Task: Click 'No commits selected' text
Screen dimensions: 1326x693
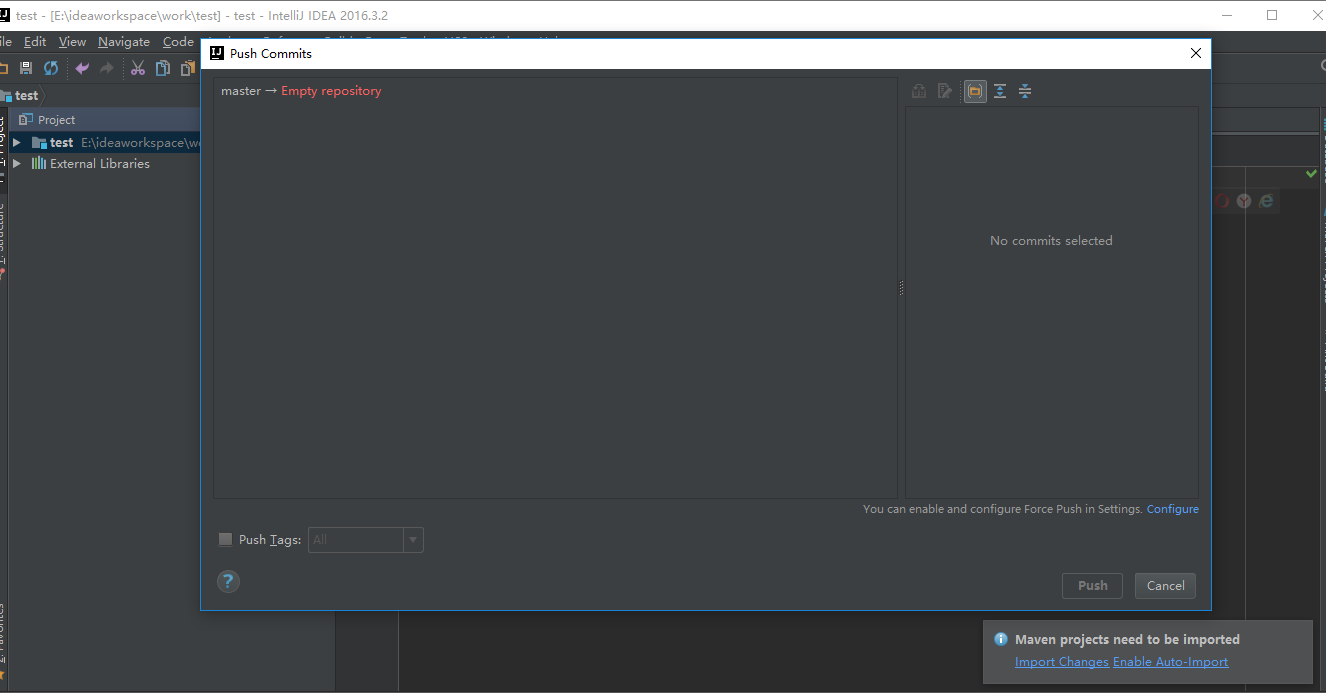Action: pyautogui.click(x=1051, y=241)
